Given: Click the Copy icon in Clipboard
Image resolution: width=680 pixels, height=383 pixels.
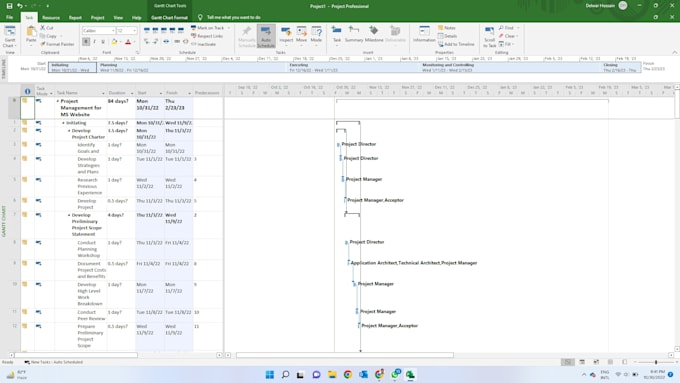Looking at the screenshot, I should (43, 36).
